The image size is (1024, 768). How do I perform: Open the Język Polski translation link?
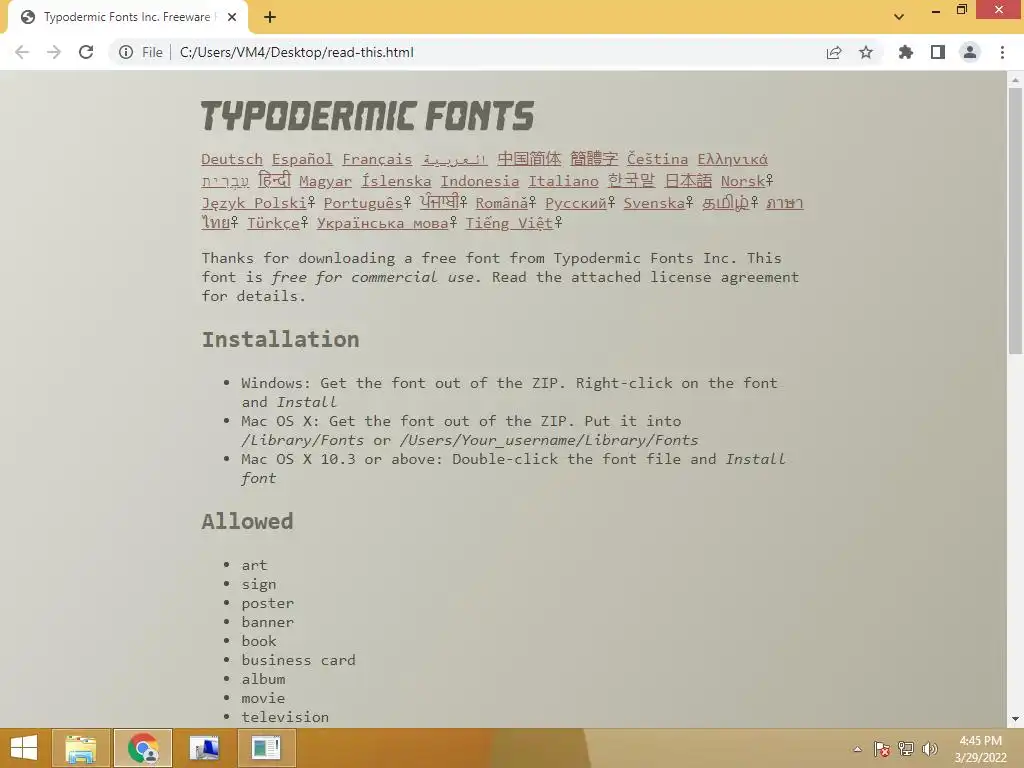[x=254, y=203]
